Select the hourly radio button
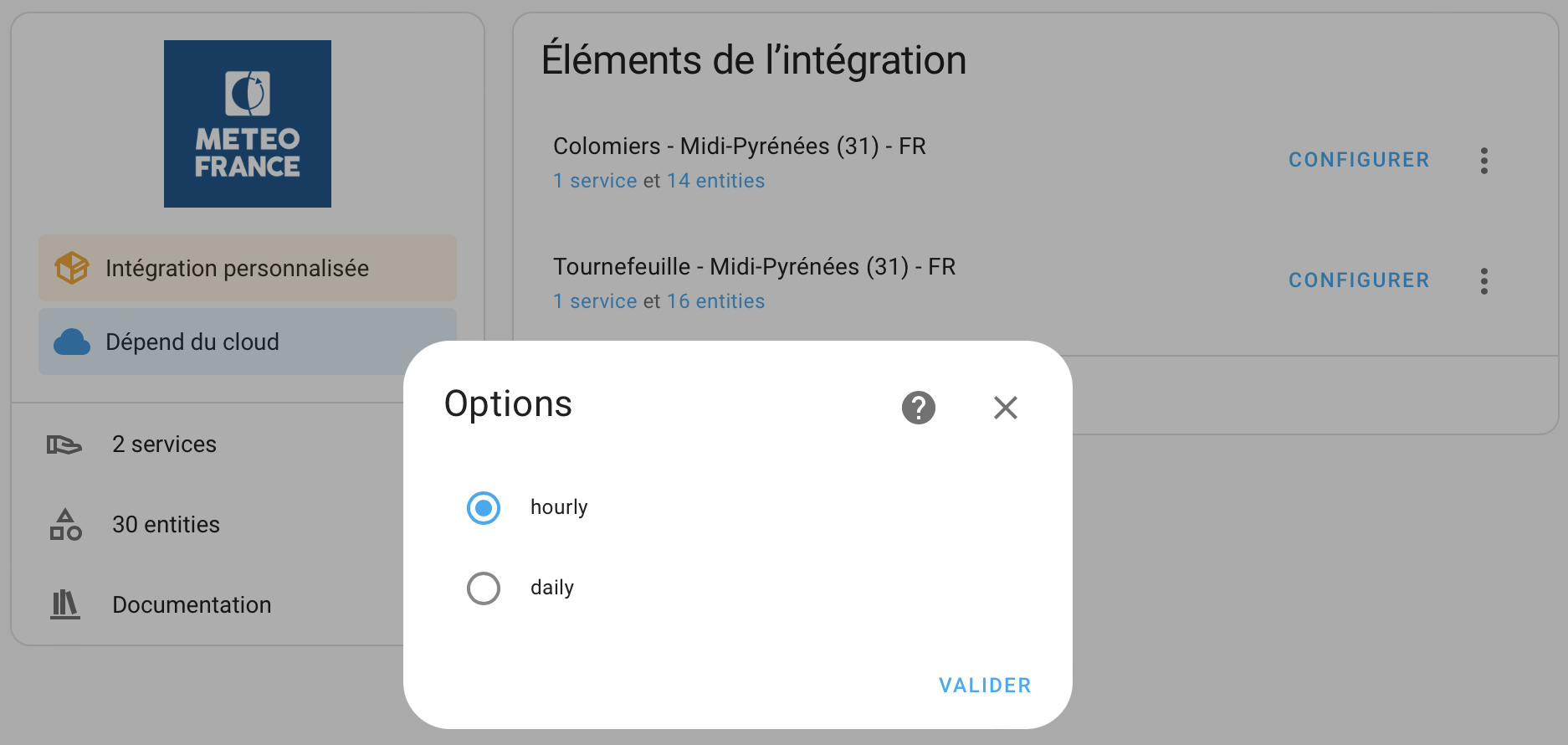1568x745 pixels. (484, 508)
